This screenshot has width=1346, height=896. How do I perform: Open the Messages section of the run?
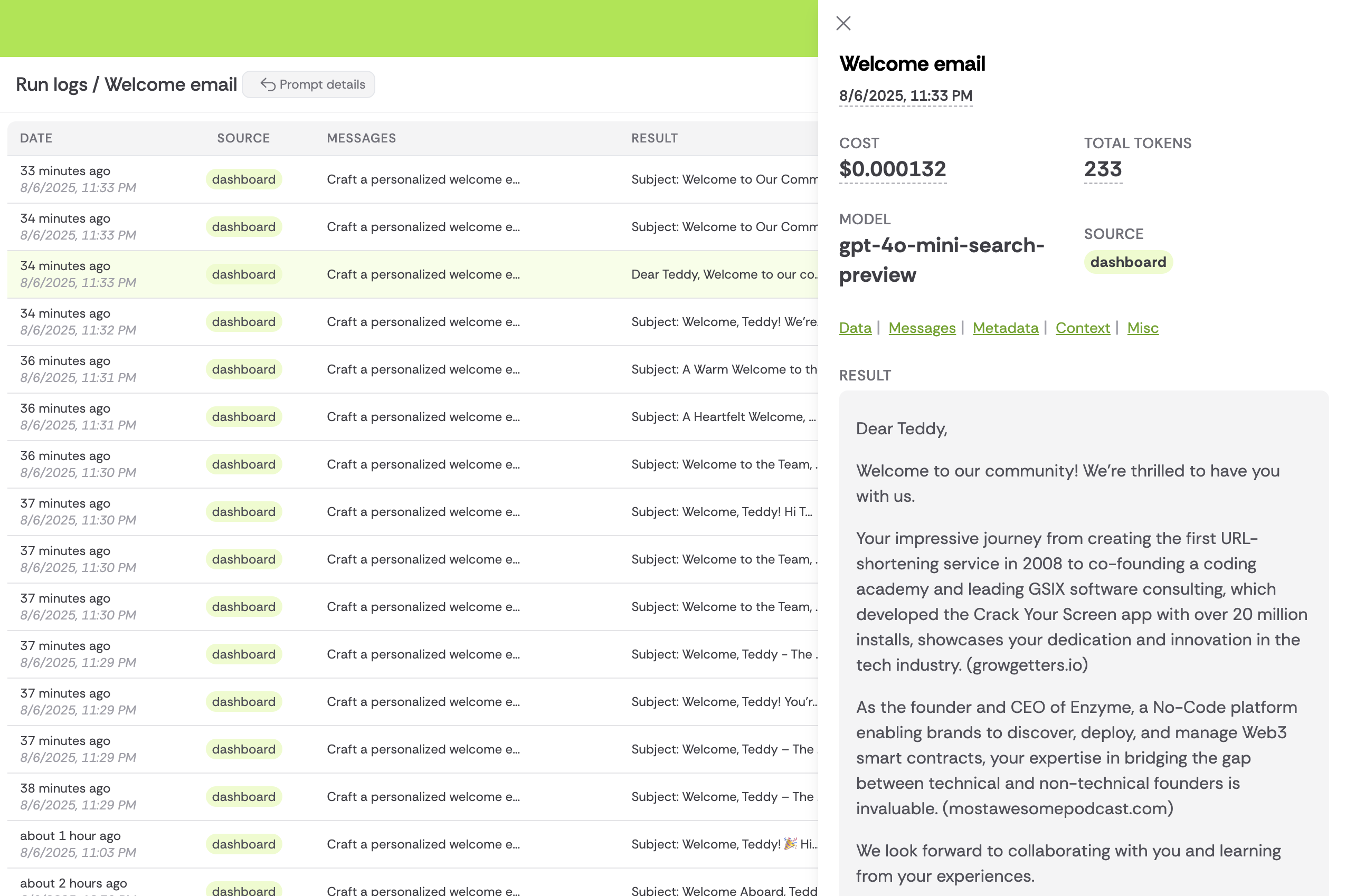pos(921,328)
